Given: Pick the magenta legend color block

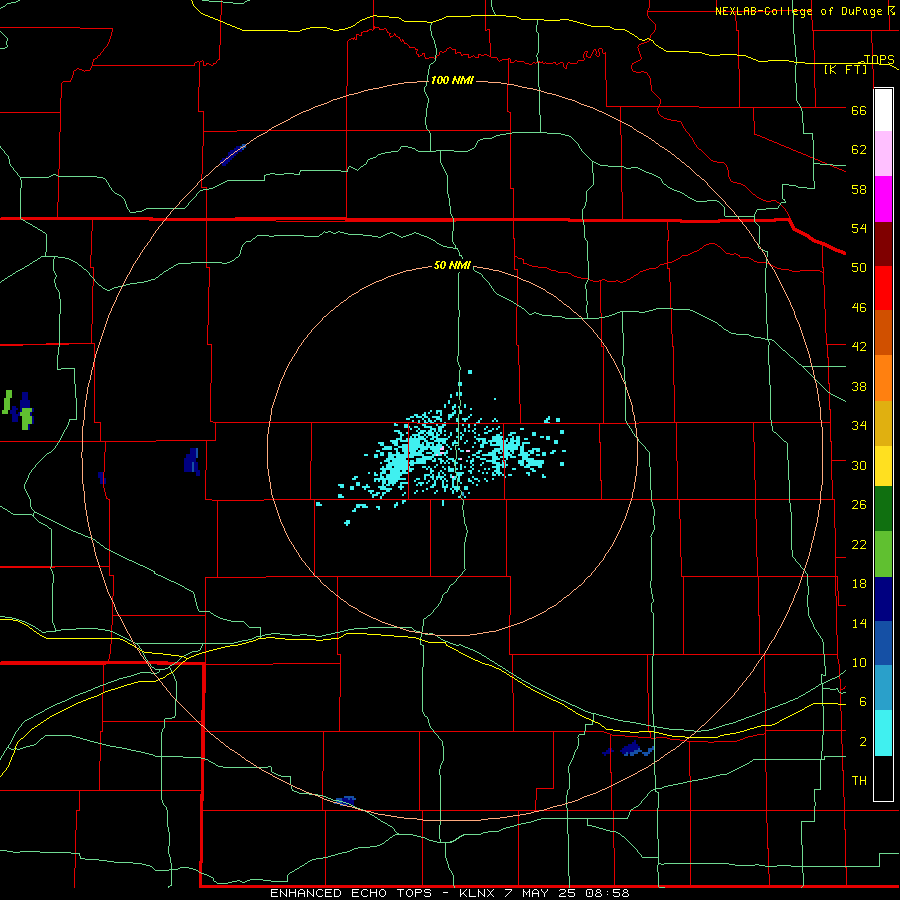Looking at the screenshot, I should point(883,199).
